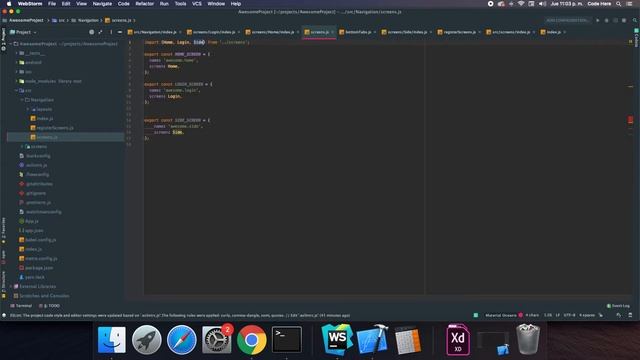The image size is (640, 360).
Task: Switch to the registerScreens.js editor tab
Action: point(459,32)
